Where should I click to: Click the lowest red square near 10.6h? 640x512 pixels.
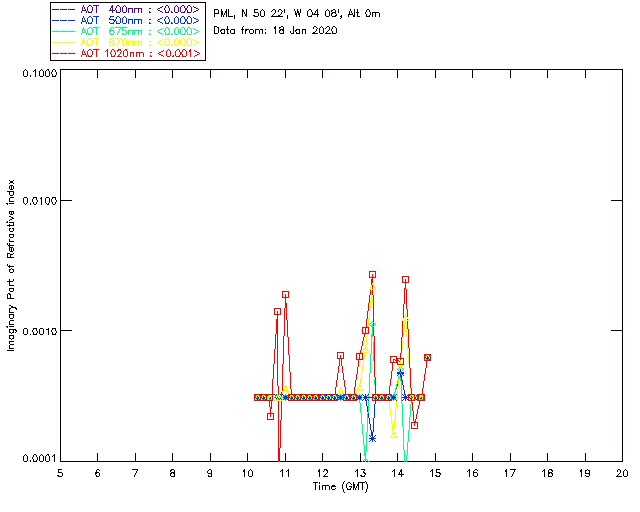[270, 416]
